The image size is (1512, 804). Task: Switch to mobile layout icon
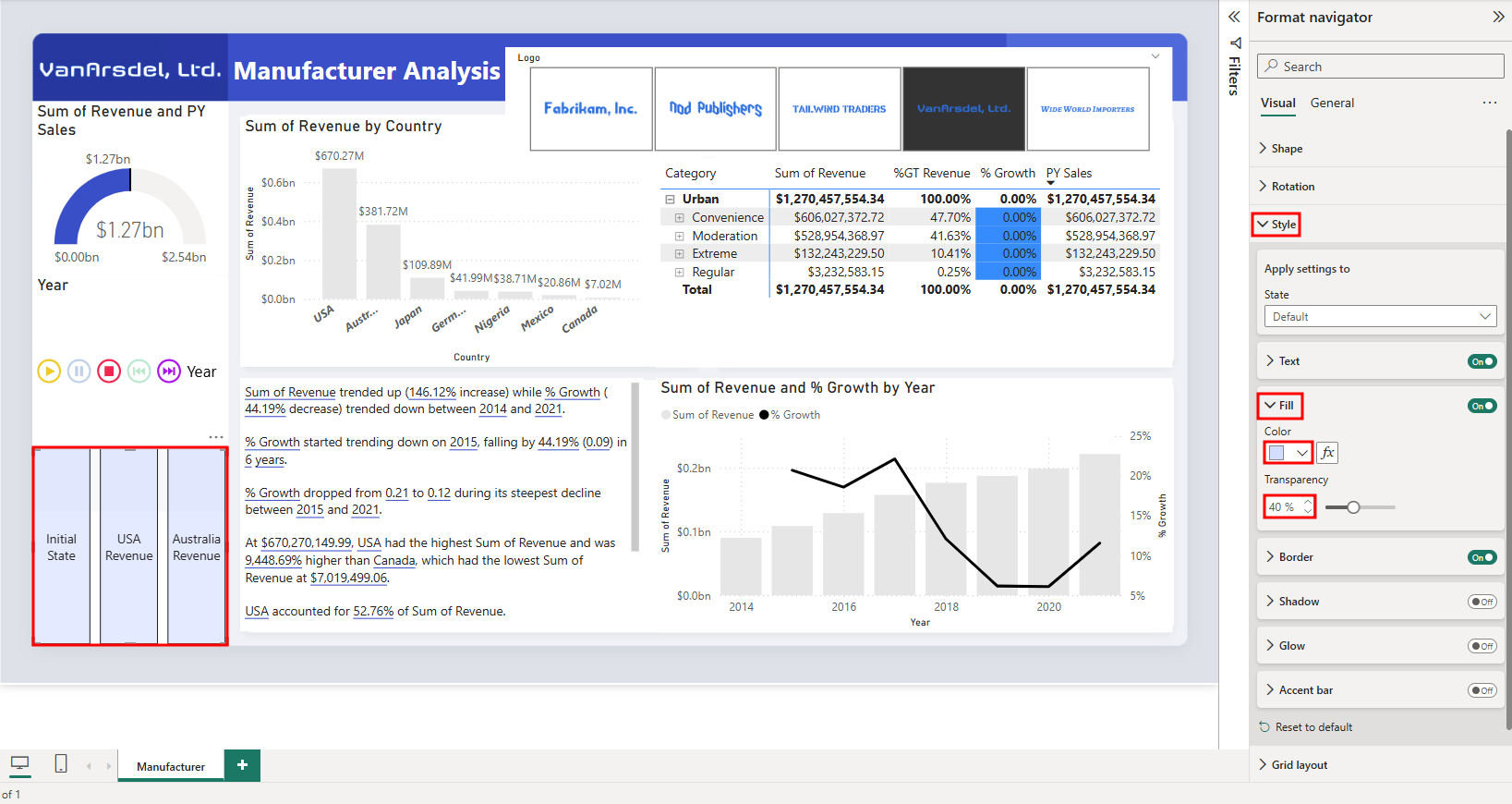(x=61, y=764)
